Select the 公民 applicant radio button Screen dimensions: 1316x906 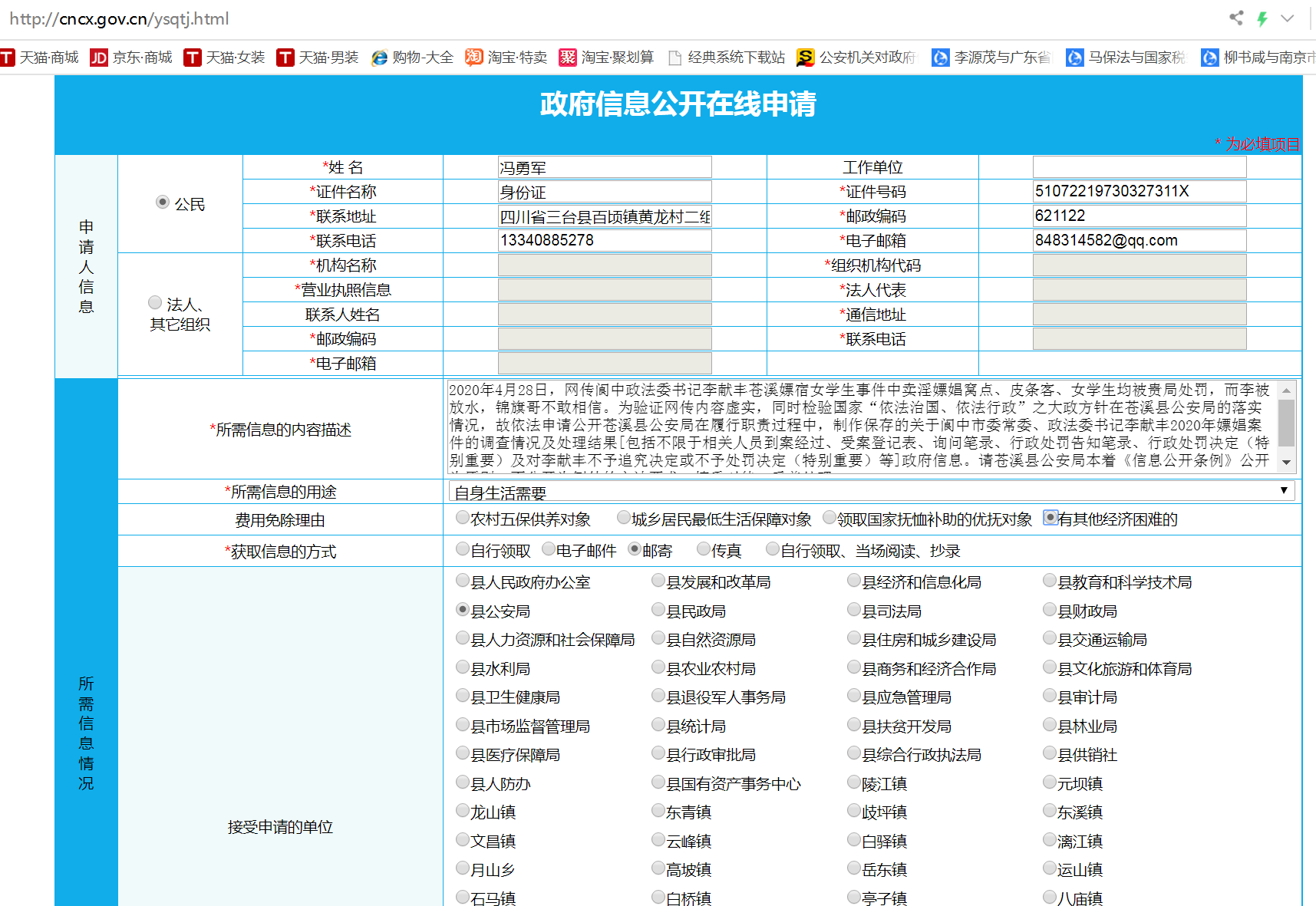tap(163, 202)
